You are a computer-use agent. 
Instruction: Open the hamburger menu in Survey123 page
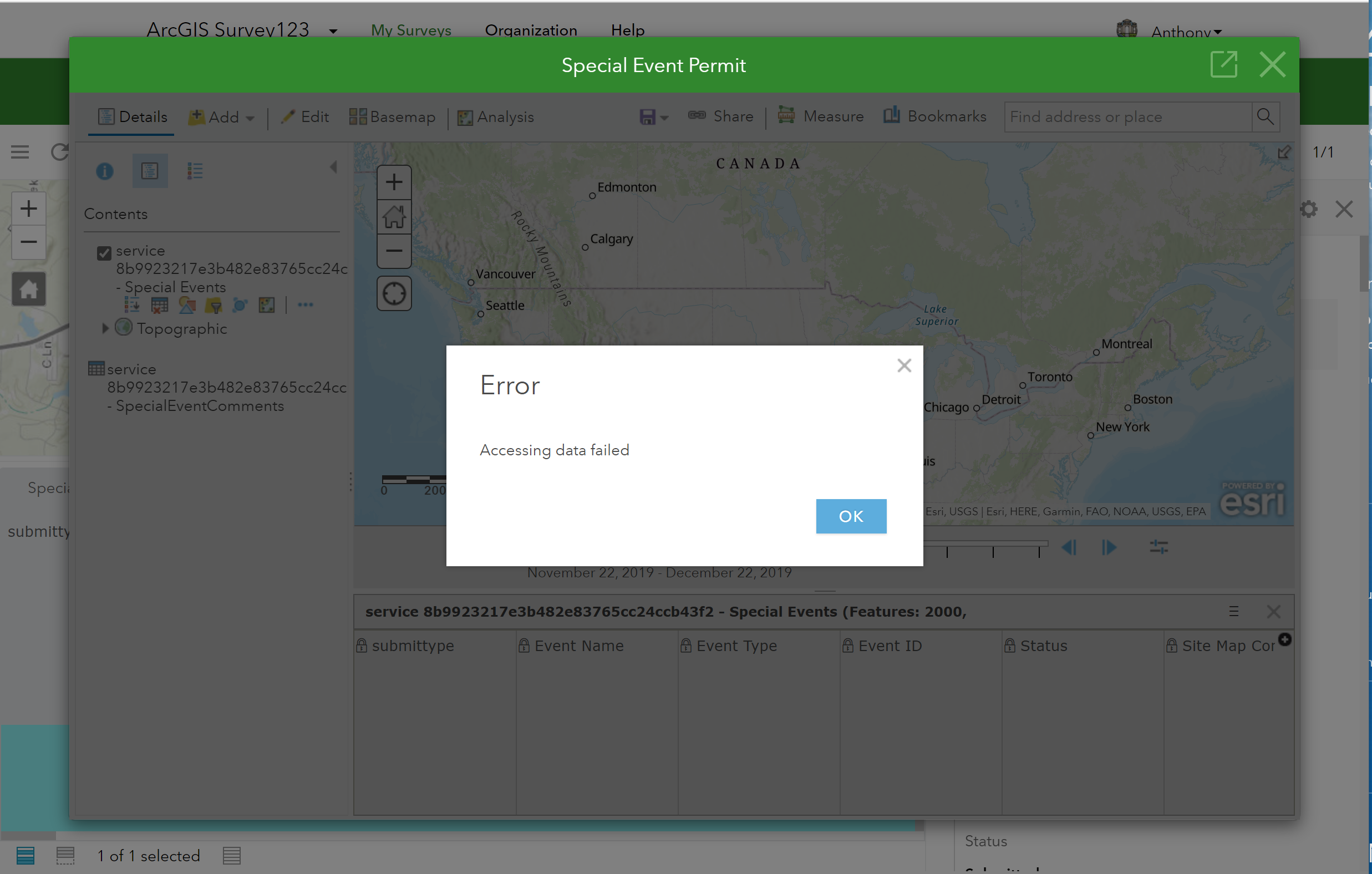pos(20,151)
